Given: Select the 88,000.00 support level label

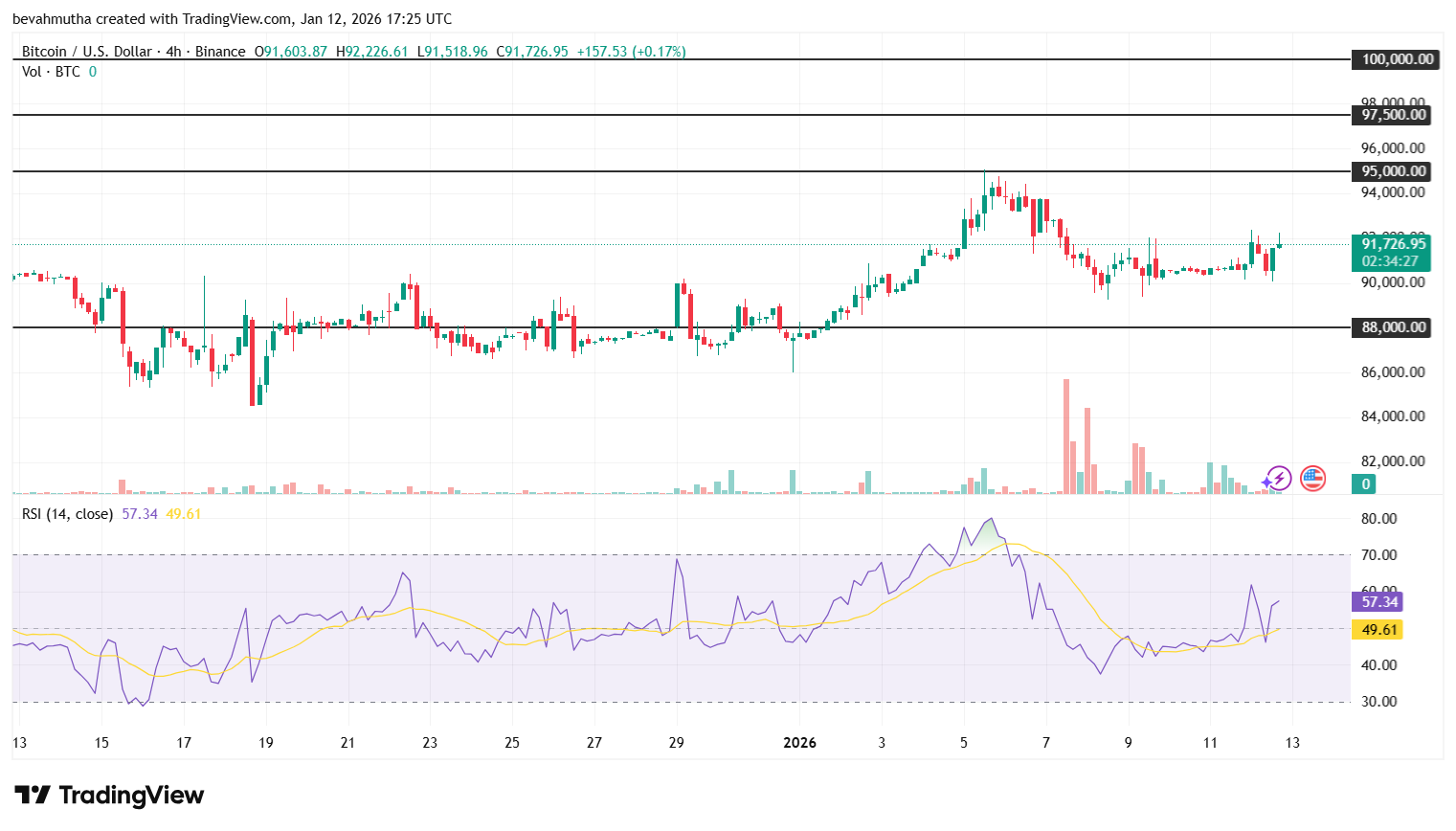Looking at the screenshot, I should (1390, 327).
